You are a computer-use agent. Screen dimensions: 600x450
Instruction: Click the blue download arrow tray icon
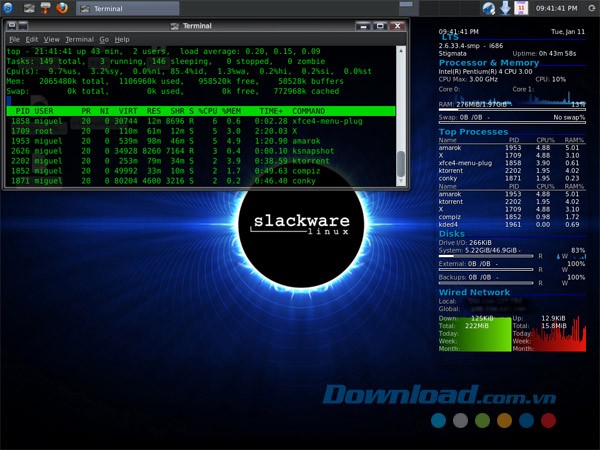pos(505,8)
